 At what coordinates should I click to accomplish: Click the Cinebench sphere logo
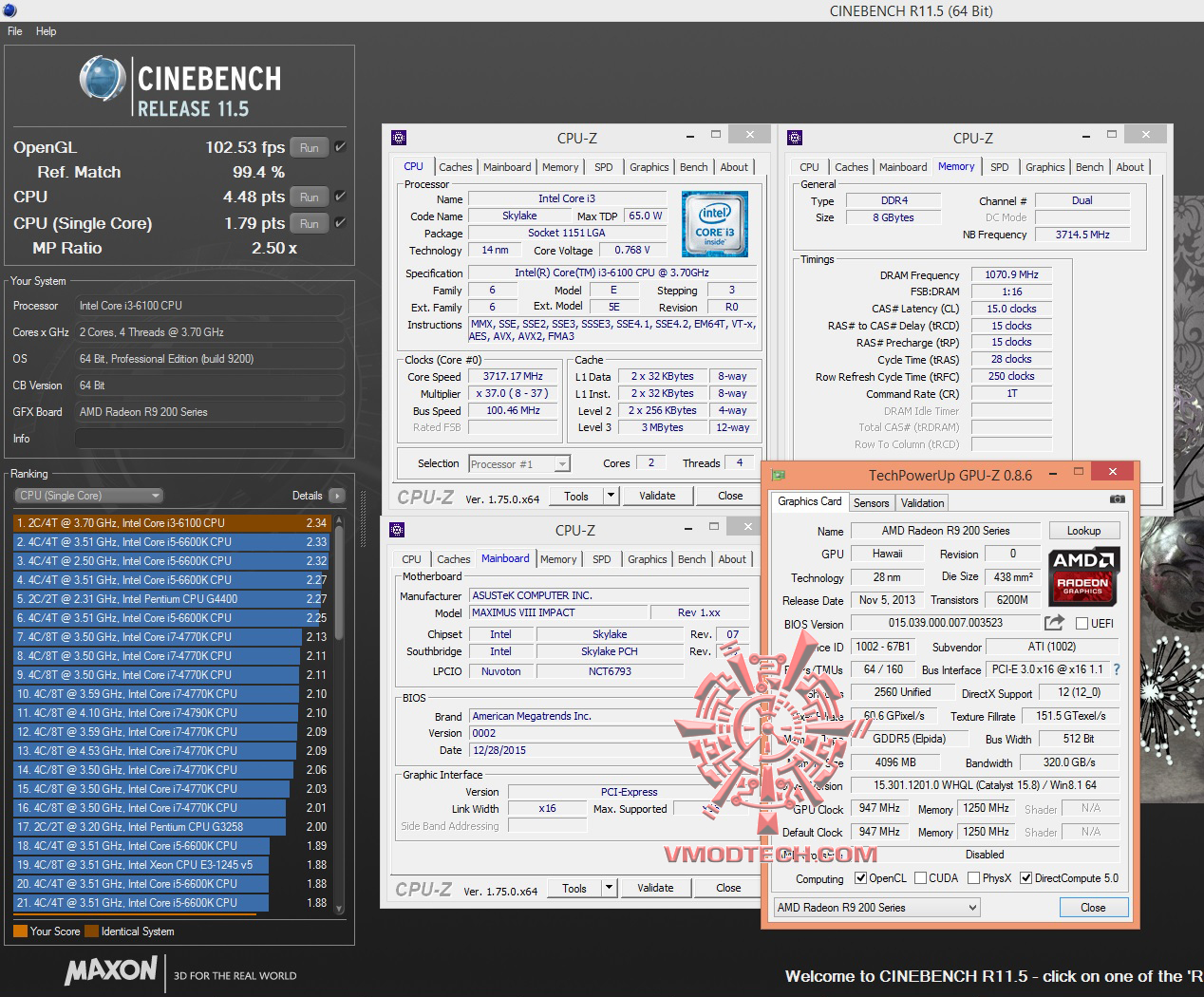(103, 79)
